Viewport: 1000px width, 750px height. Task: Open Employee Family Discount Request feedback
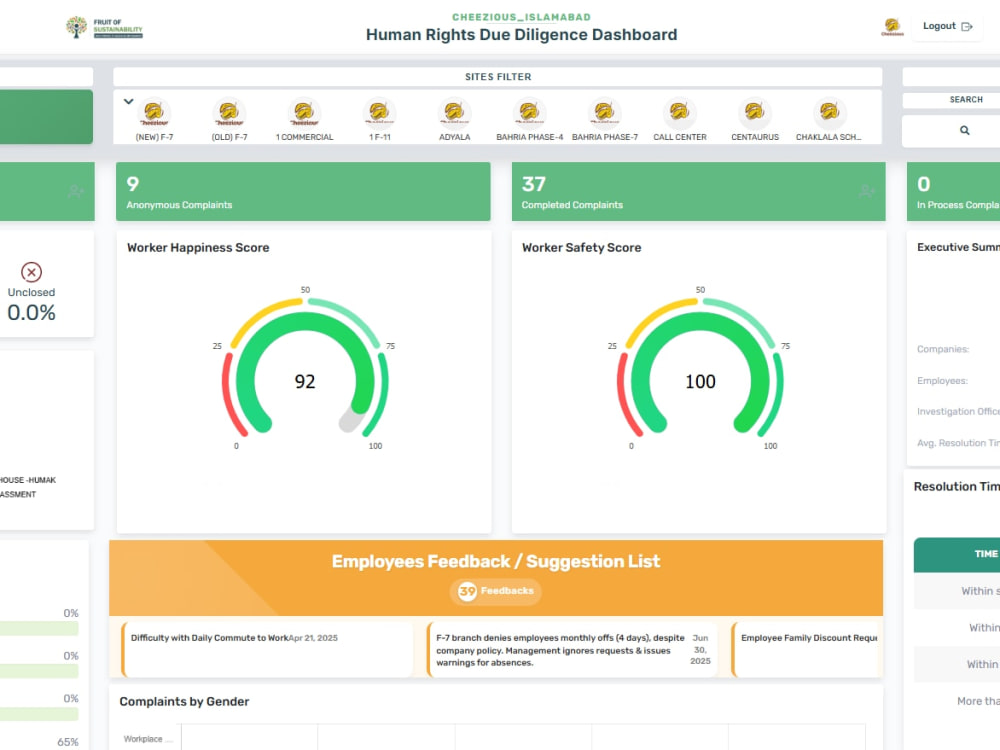click(x=807, y=649)
